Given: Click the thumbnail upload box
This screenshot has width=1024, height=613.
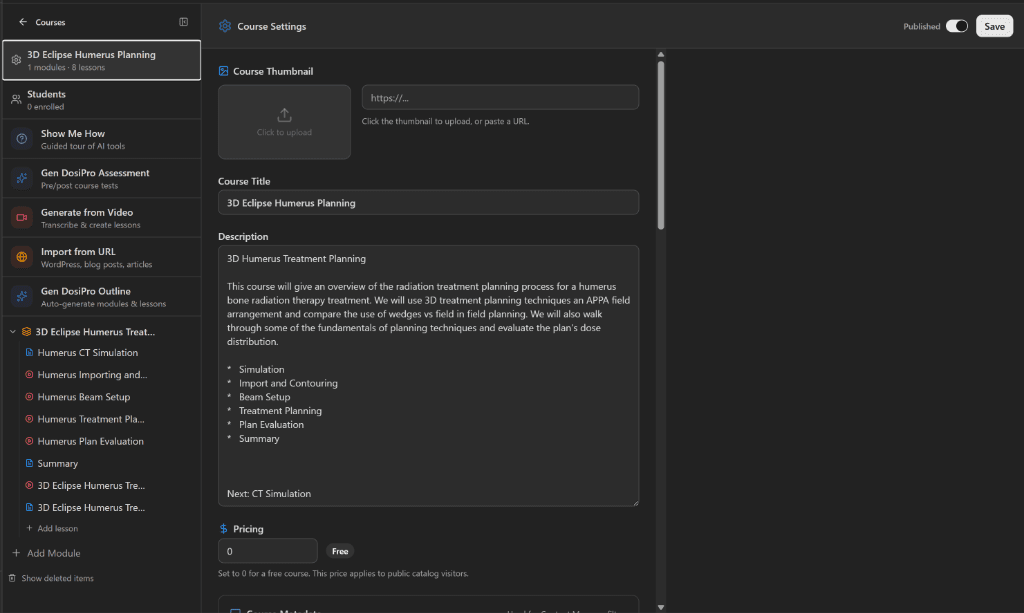Looking at the screenshot, I should (284, 122).
